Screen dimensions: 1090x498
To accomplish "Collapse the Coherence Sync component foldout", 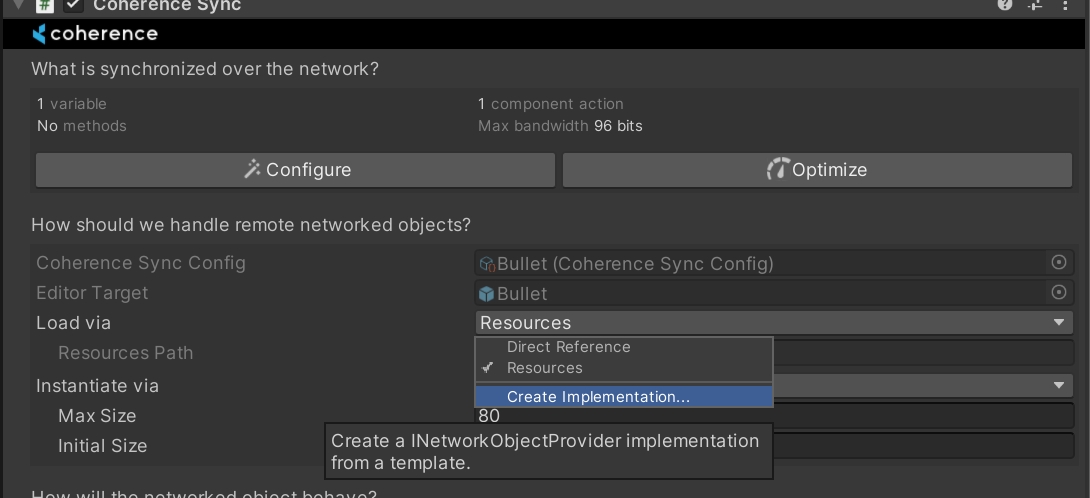I will (17, 5).
